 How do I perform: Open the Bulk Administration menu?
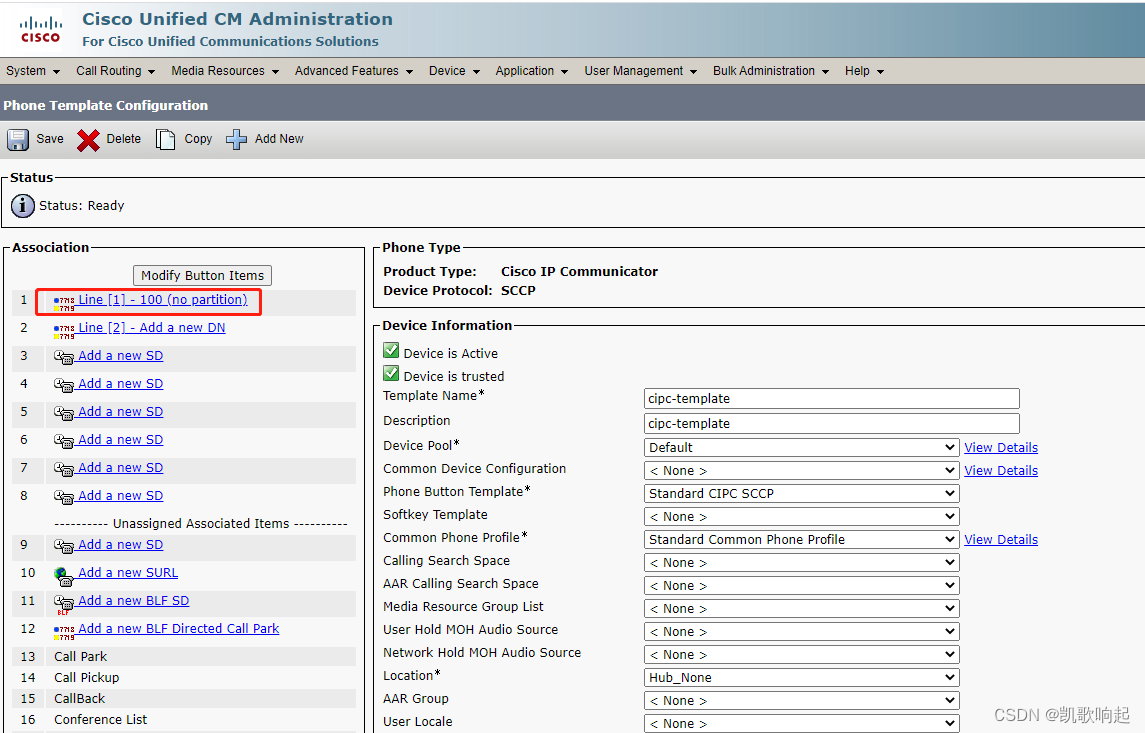(765, 70)
